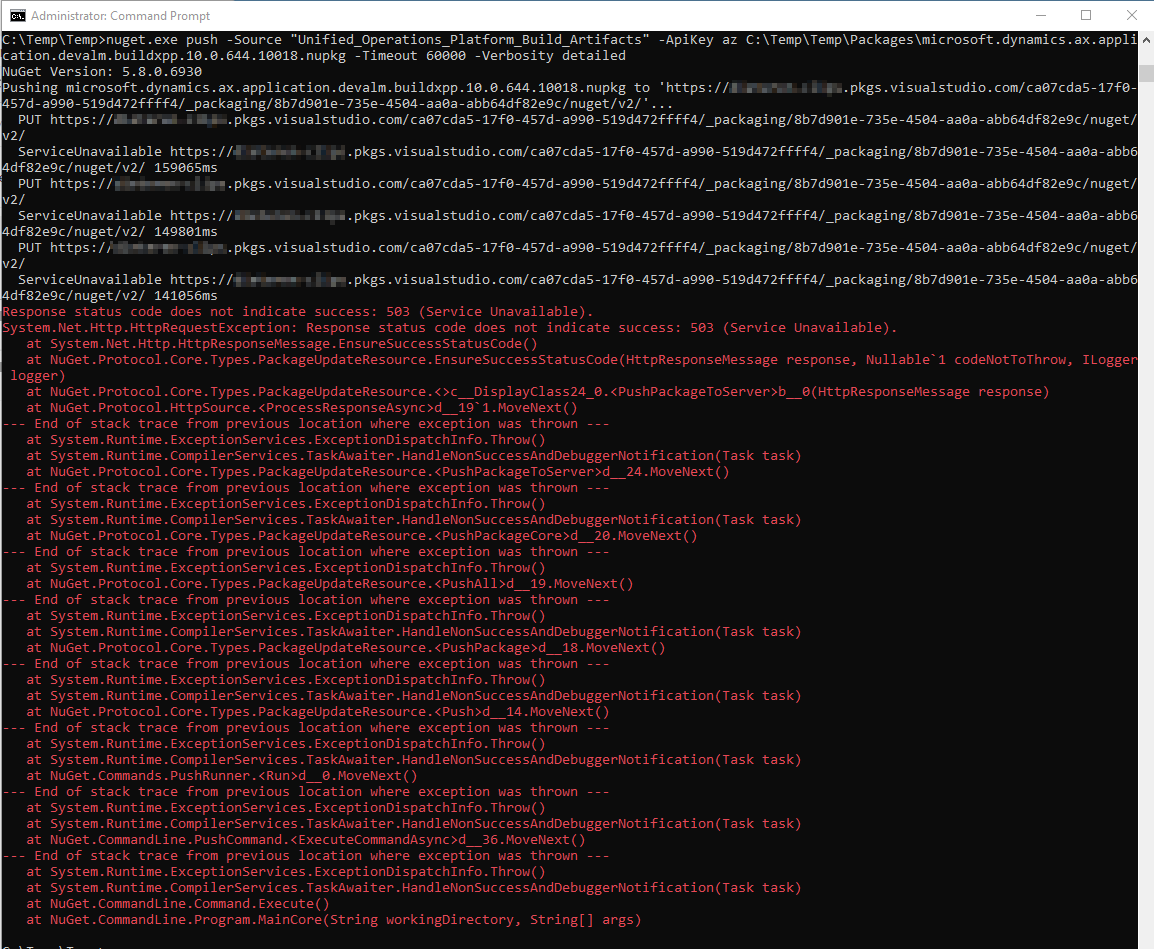
Task: Click the '<PushAll>d__19.MoveNext()' line
Action: (330, 584)
